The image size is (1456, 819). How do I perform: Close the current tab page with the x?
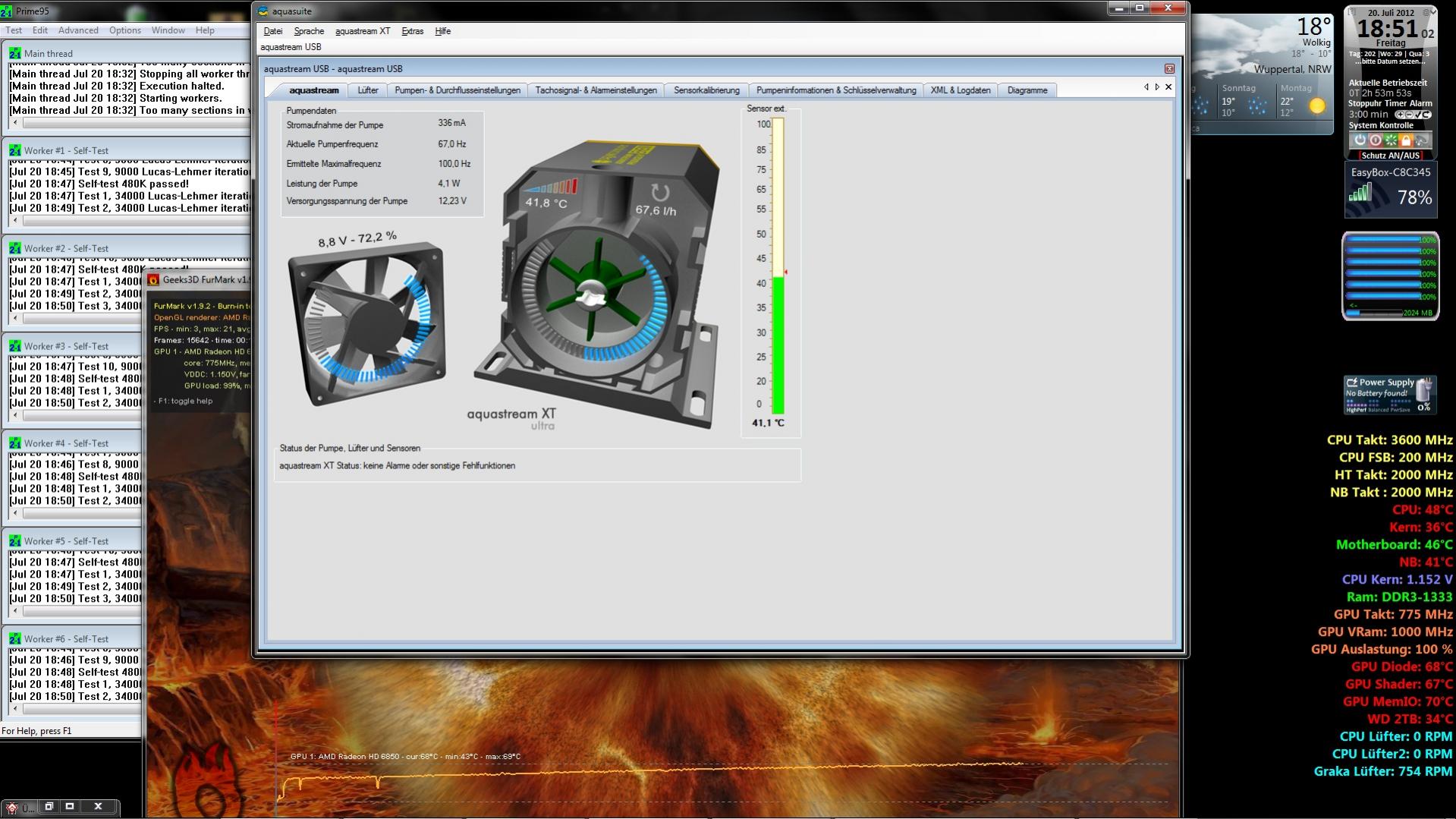coord(1168,87)
